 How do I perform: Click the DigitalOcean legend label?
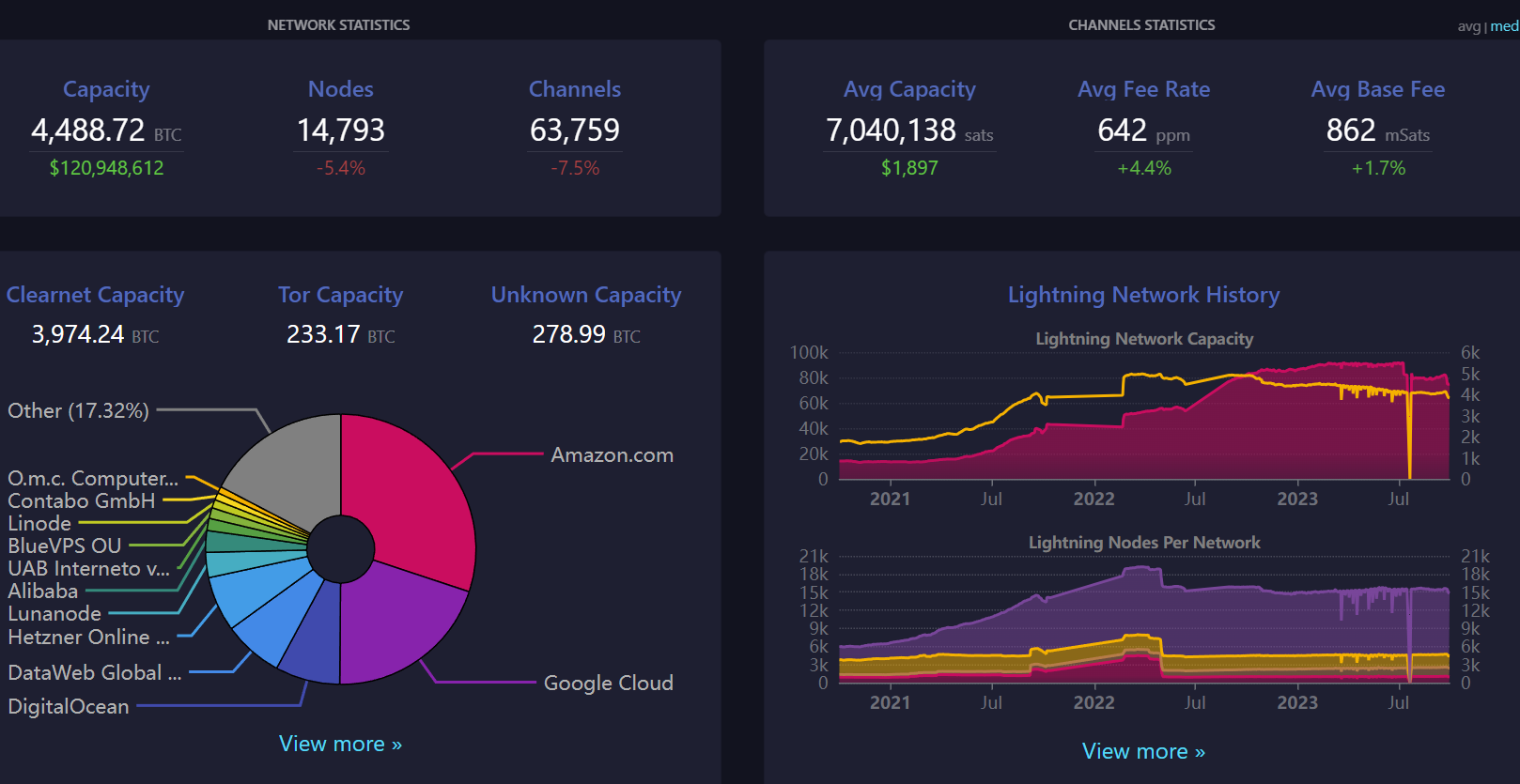coord(69,706)
